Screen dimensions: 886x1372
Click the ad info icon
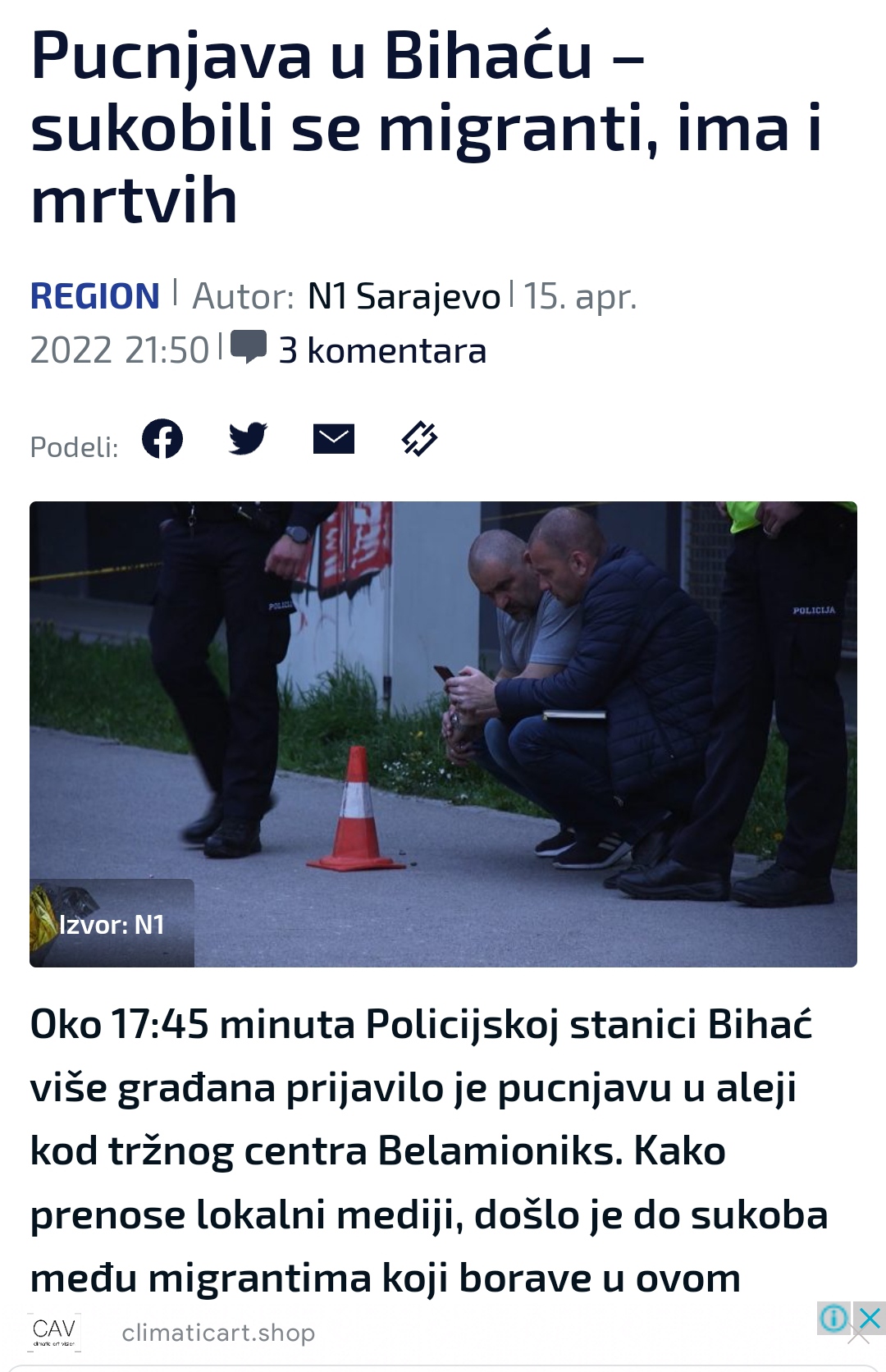point(833,1319)
